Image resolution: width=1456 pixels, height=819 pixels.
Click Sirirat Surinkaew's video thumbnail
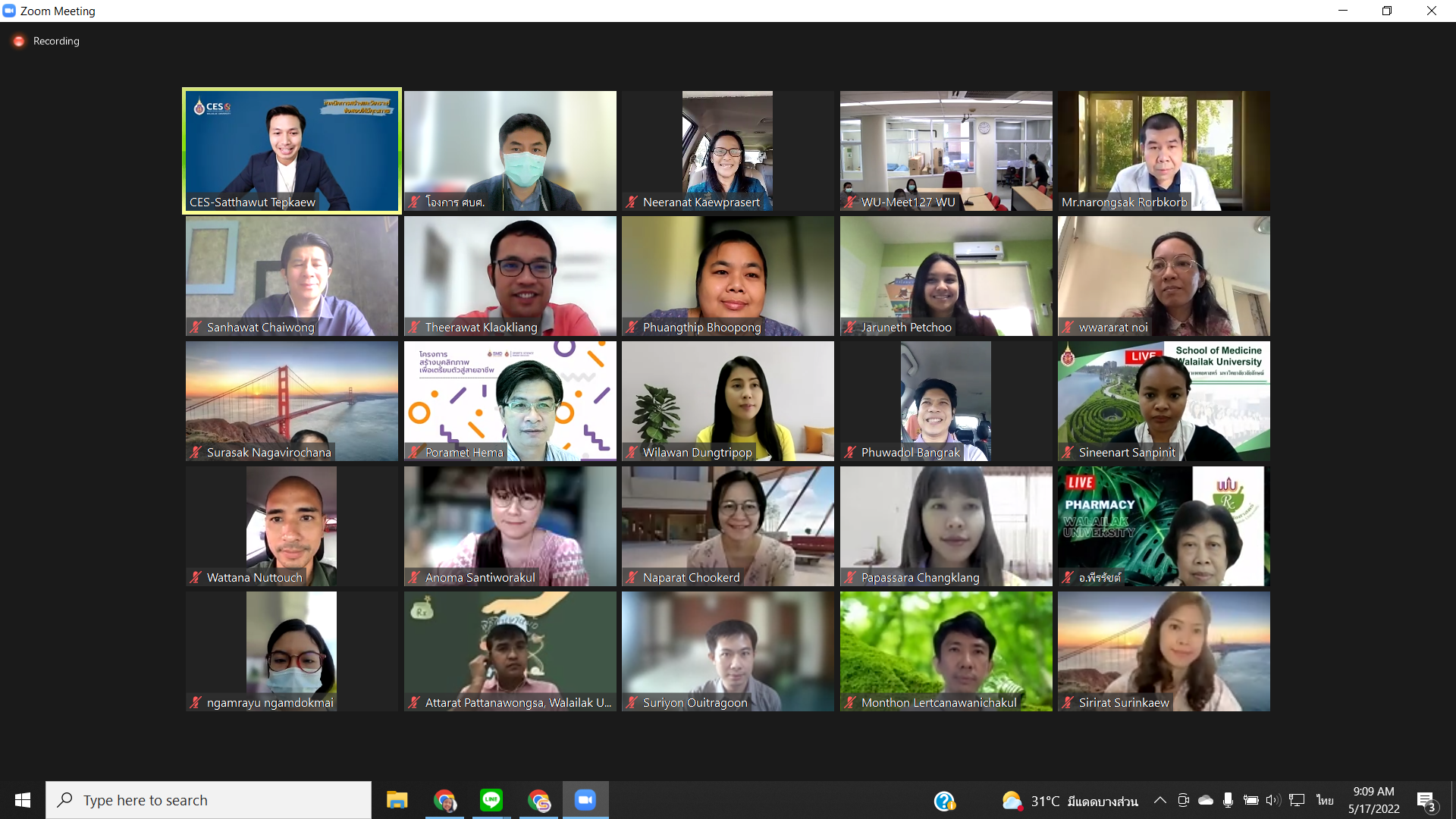tap(1163, 651)
